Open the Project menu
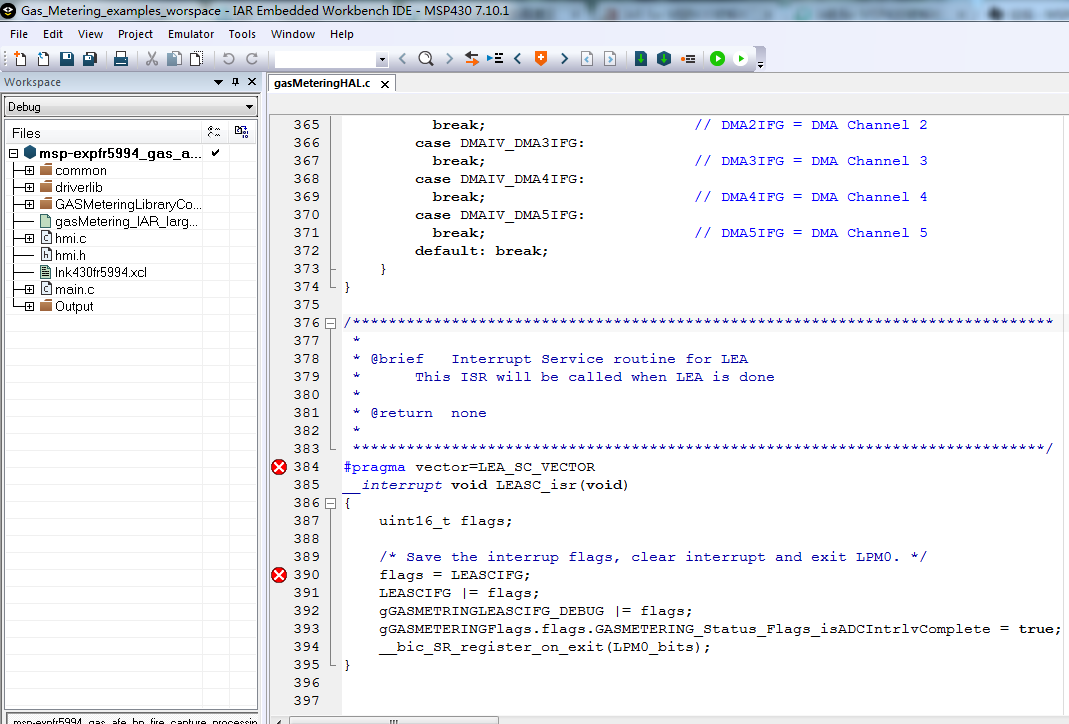The image size is (1069, 724). point(135,34)
